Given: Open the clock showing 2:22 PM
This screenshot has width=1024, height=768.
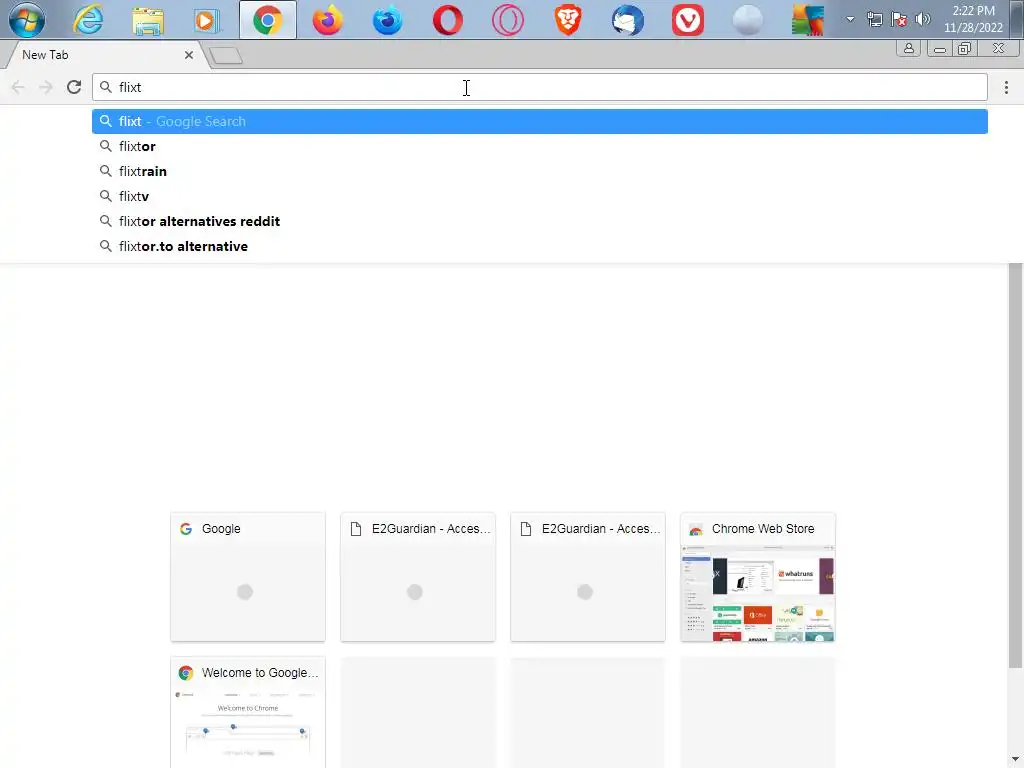Looking at the screenshot, I should click(973, 19).
